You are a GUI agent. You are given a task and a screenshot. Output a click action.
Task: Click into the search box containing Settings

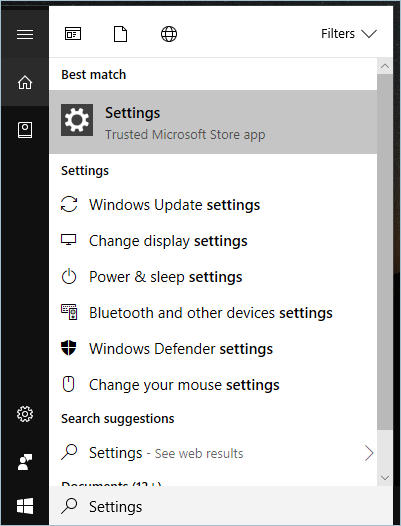point(221,506)
